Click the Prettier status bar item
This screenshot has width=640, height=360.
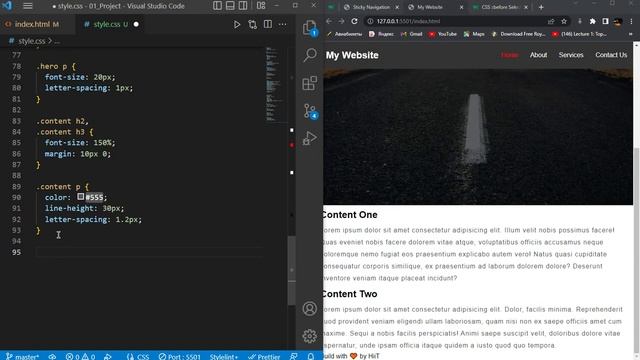coord(264,356)
